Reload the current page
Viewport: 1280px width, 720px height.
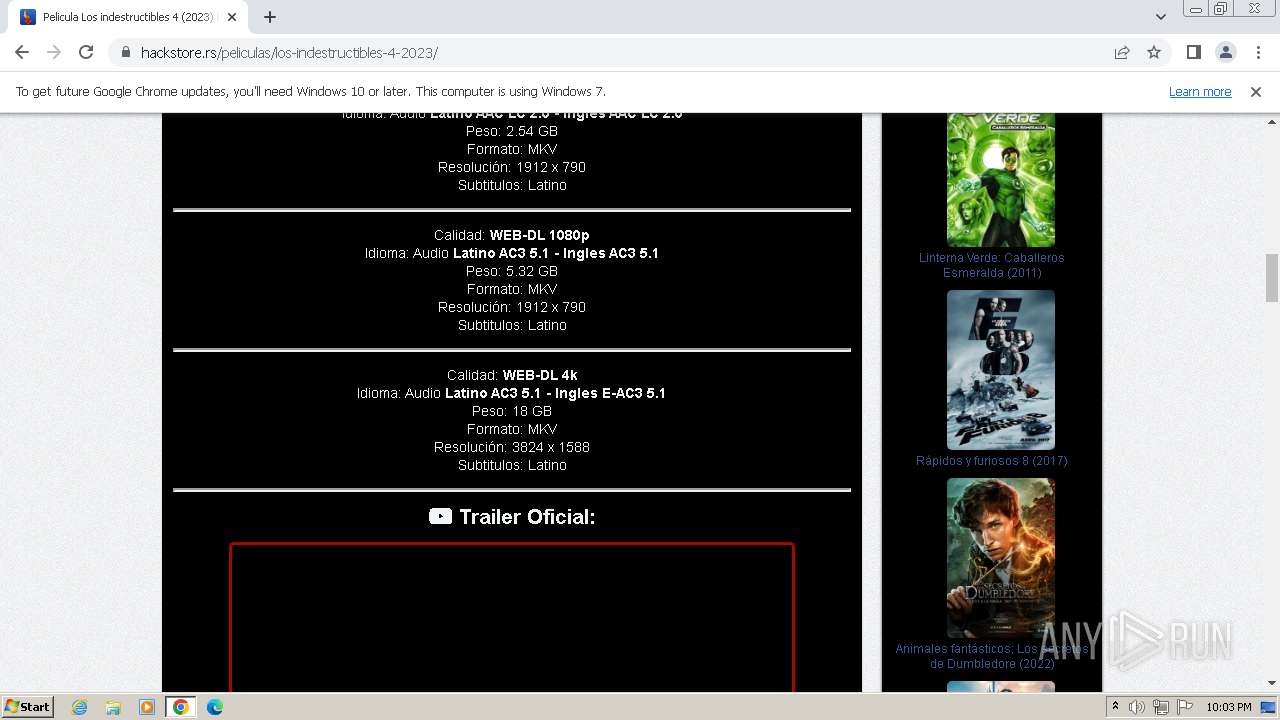click(x=86, y=52)
